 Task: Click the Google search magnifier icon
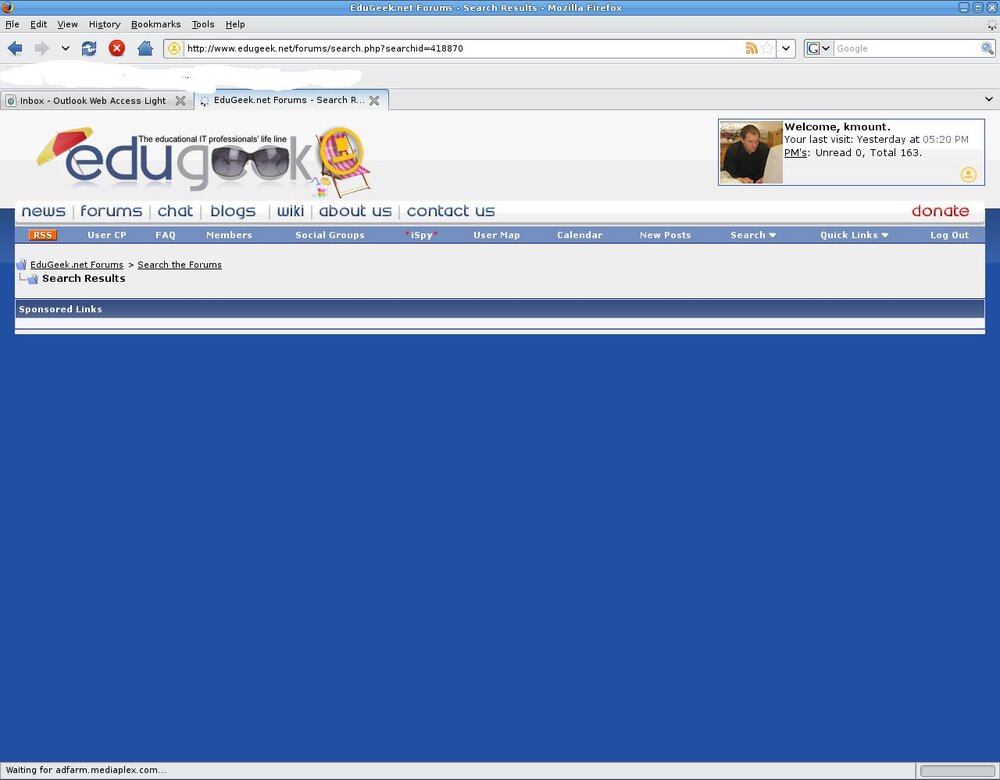click(987, 48)
